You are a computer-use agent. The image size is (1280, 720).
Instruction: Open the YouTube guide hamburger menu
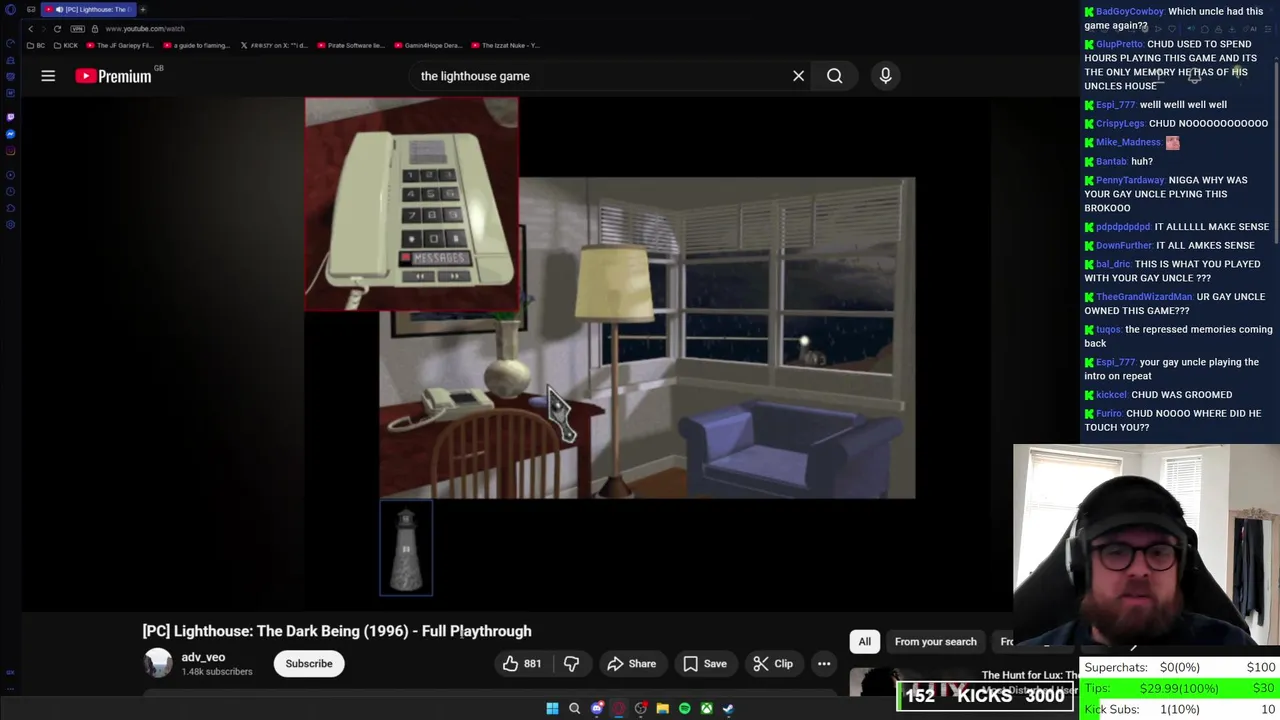[48, 76]
